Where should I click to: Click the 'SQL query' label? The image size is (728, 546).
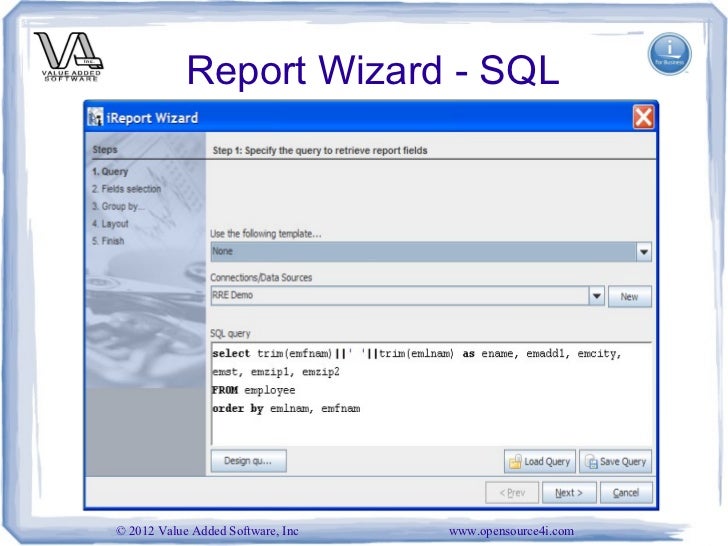point(230,334)
